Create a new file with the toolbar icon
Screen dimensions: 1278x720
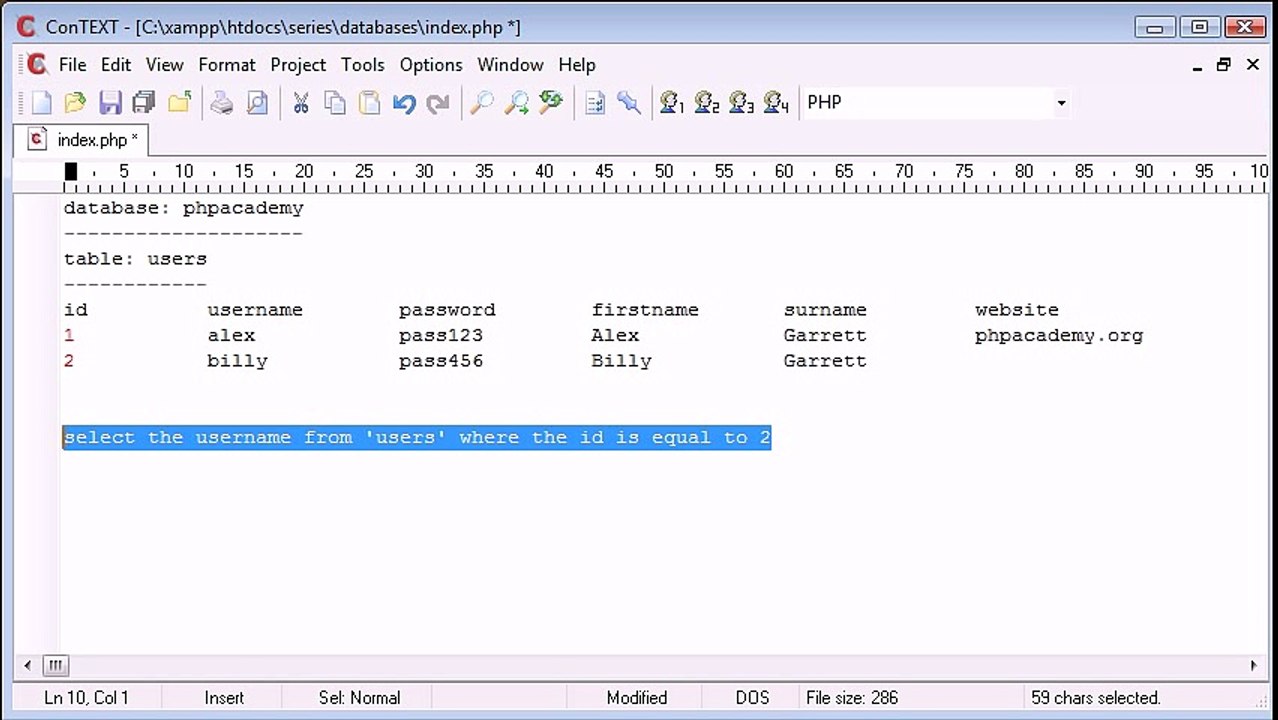pos(41,102)
